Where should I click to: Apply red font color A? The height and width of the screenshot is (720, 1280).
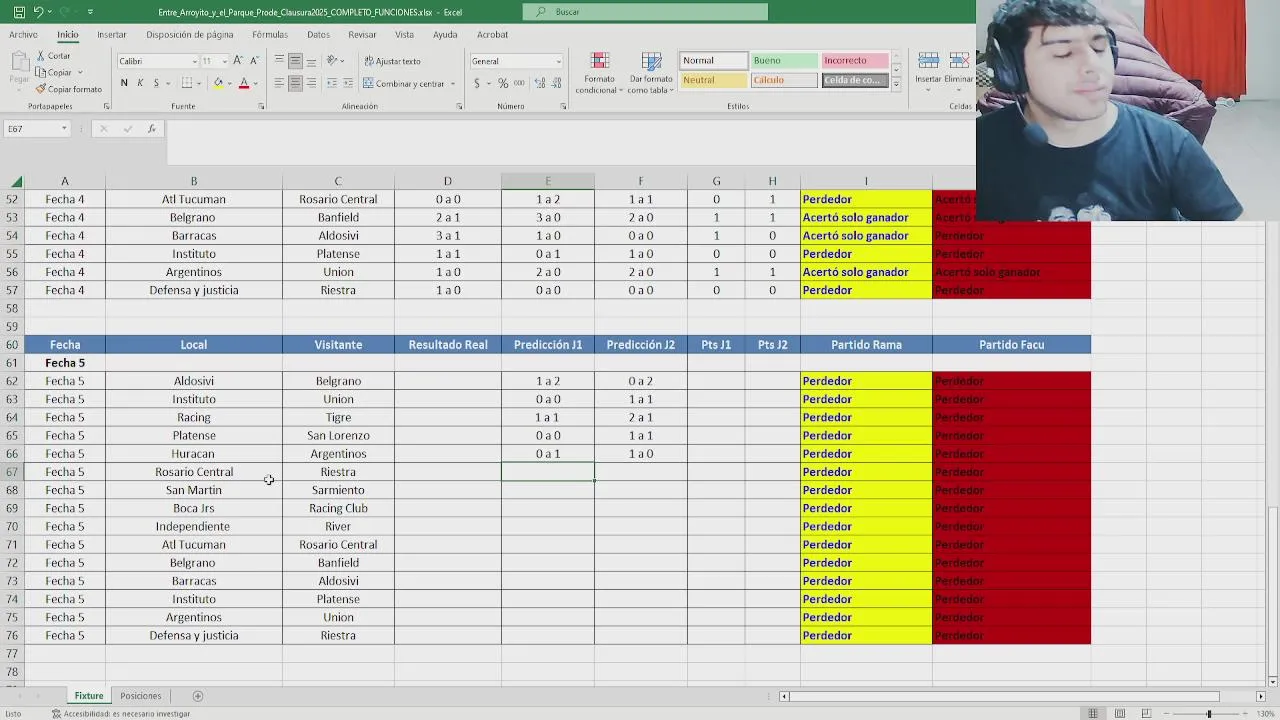(243, 83)
